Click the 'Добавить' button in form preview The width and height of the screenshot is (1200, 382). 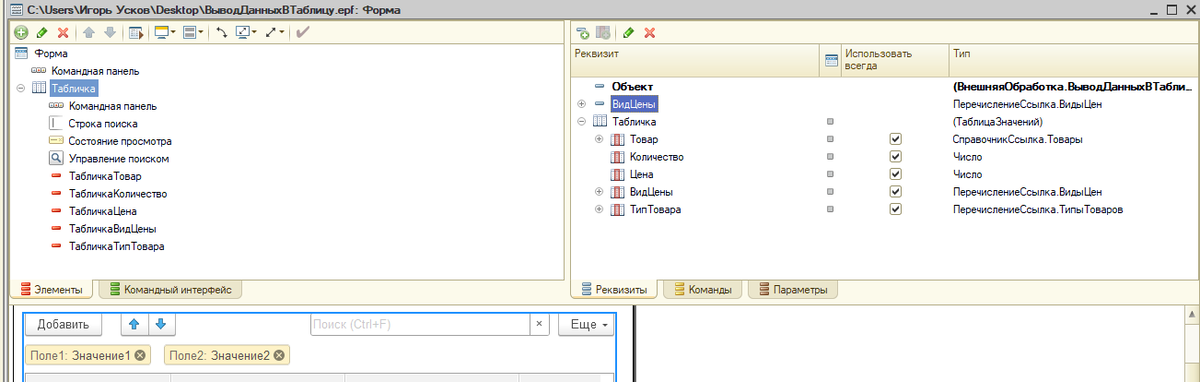63,324
